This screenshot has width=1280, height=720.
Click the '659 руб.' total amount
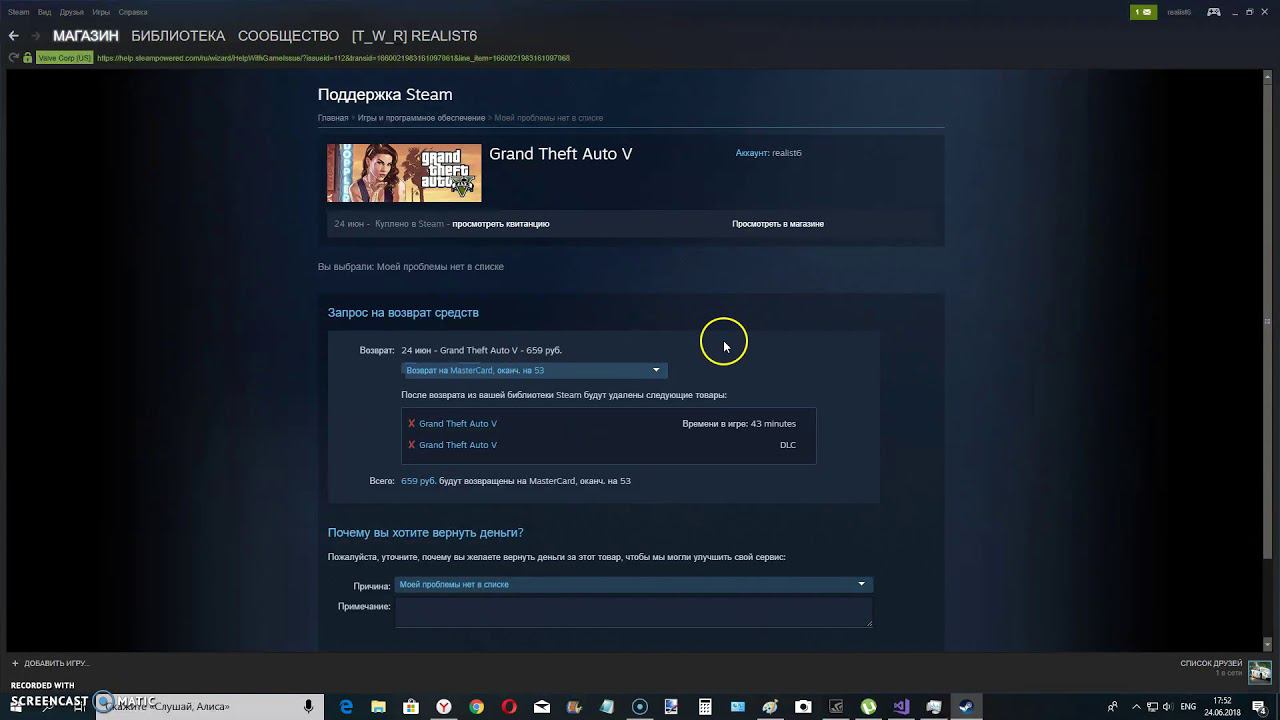pos(418,481)
